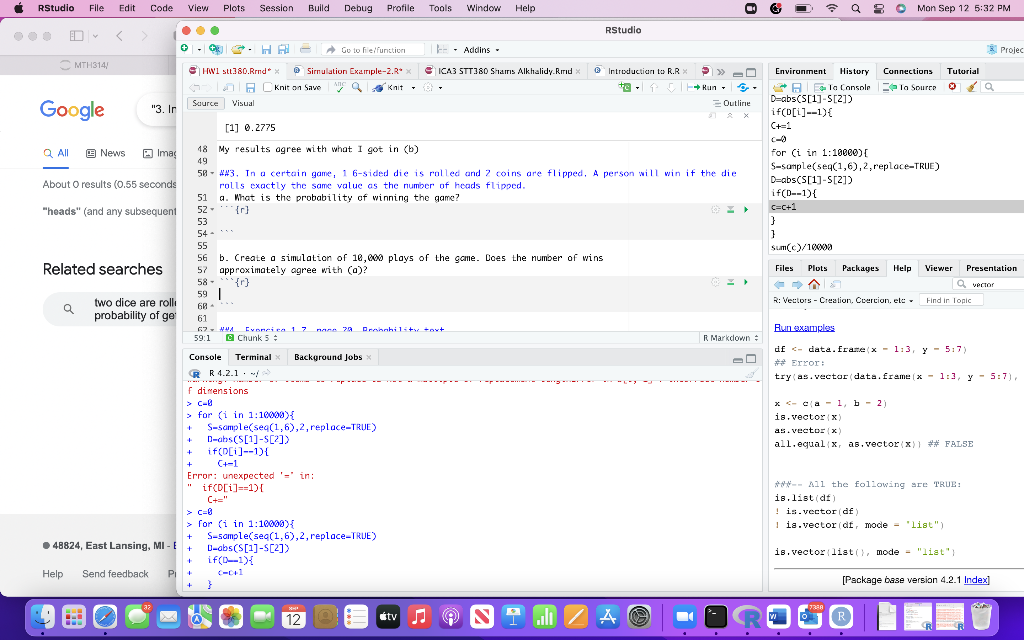Switch editor to Source mode
This screenshot has width=1024, height=640.
[x=205, y=103]
